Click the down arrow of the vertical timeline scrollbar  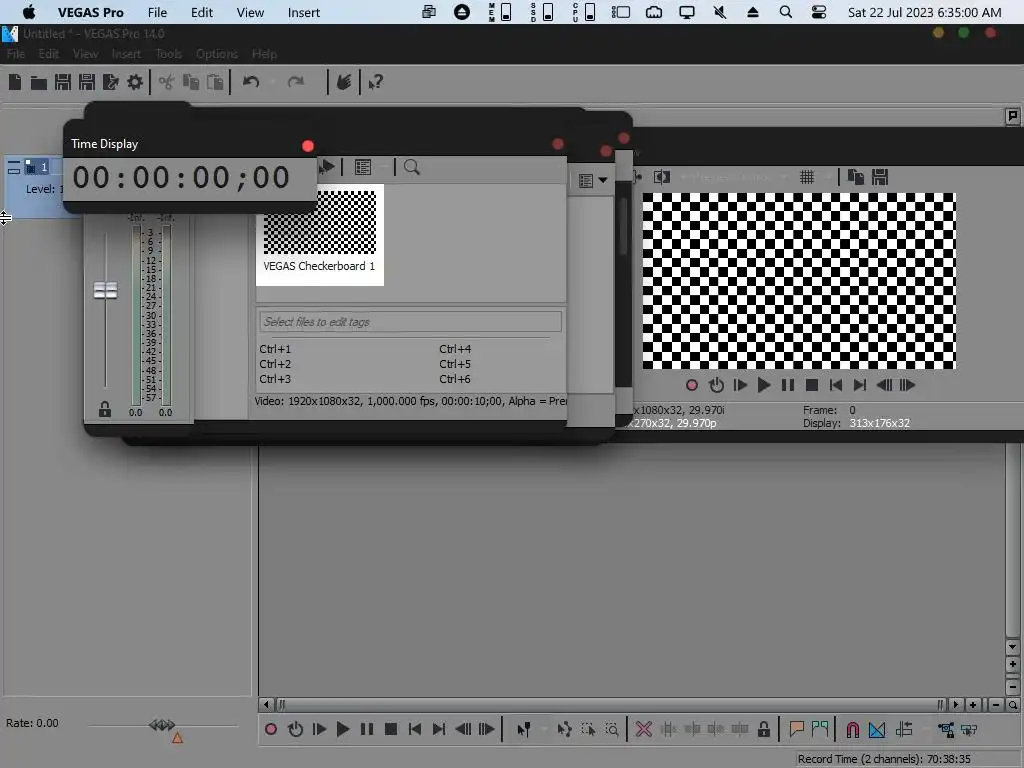coord(1012,647)
